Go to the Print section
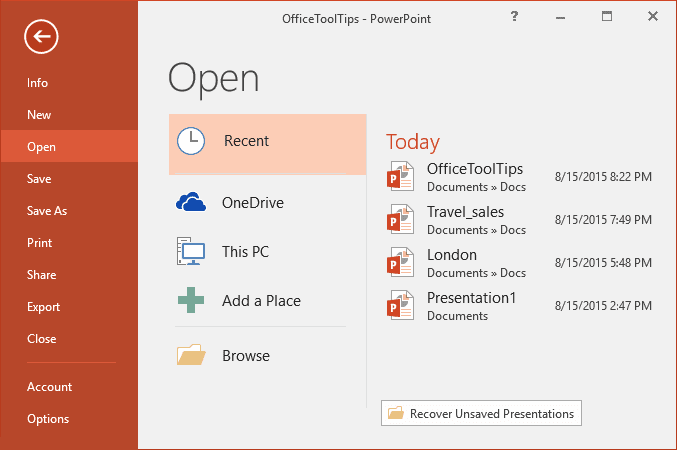The image size is (677, 450). [x=69, y=243]
